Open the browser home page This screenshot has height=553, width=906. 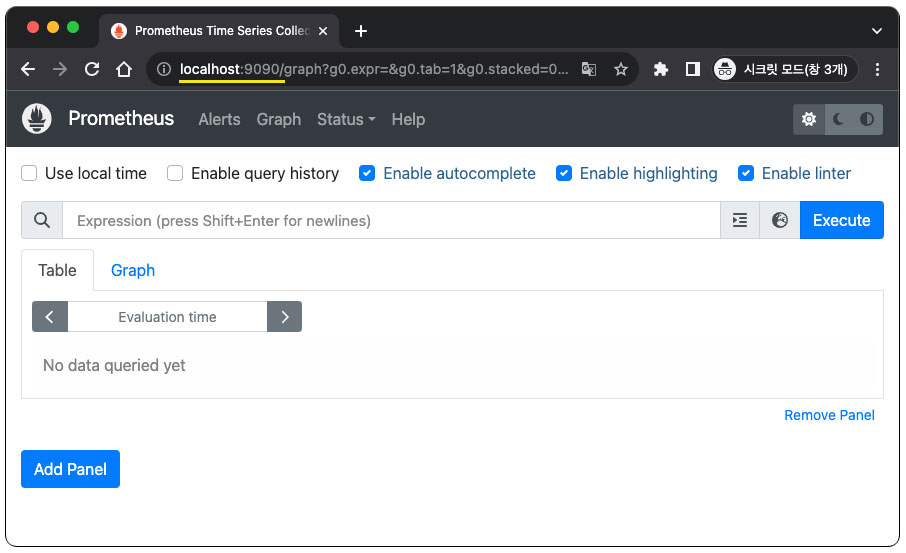coord(124,69)
